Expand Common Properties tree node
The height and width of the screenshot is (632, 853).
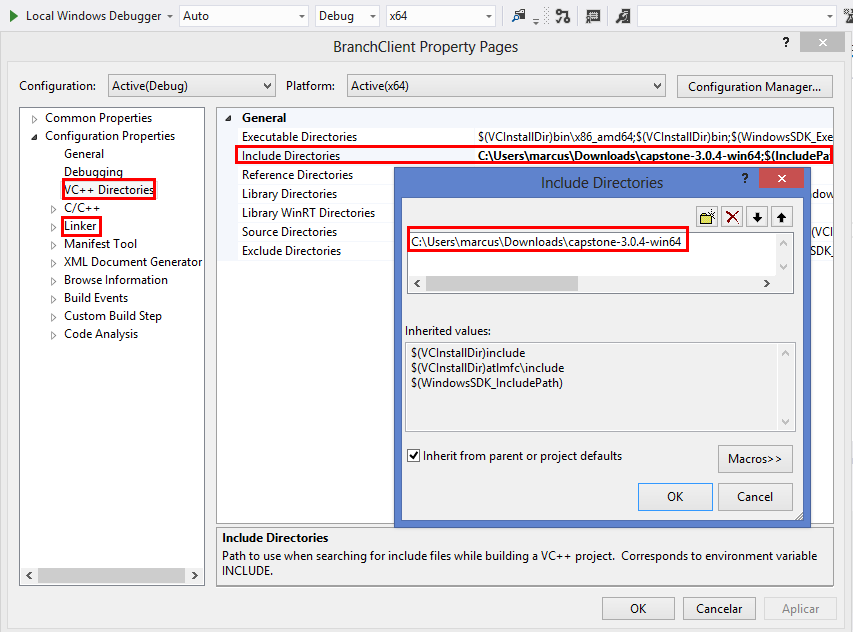click(34, 119)
